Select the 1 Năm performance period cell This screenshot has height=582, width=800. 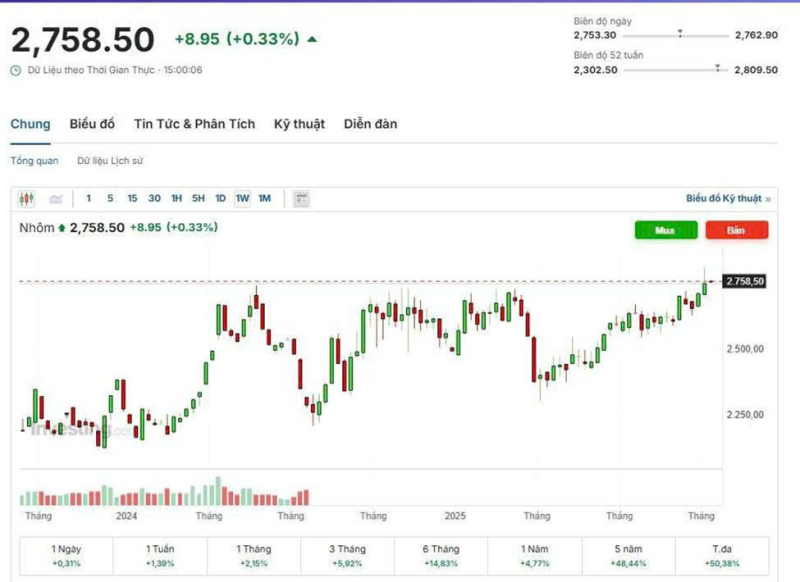536,555
